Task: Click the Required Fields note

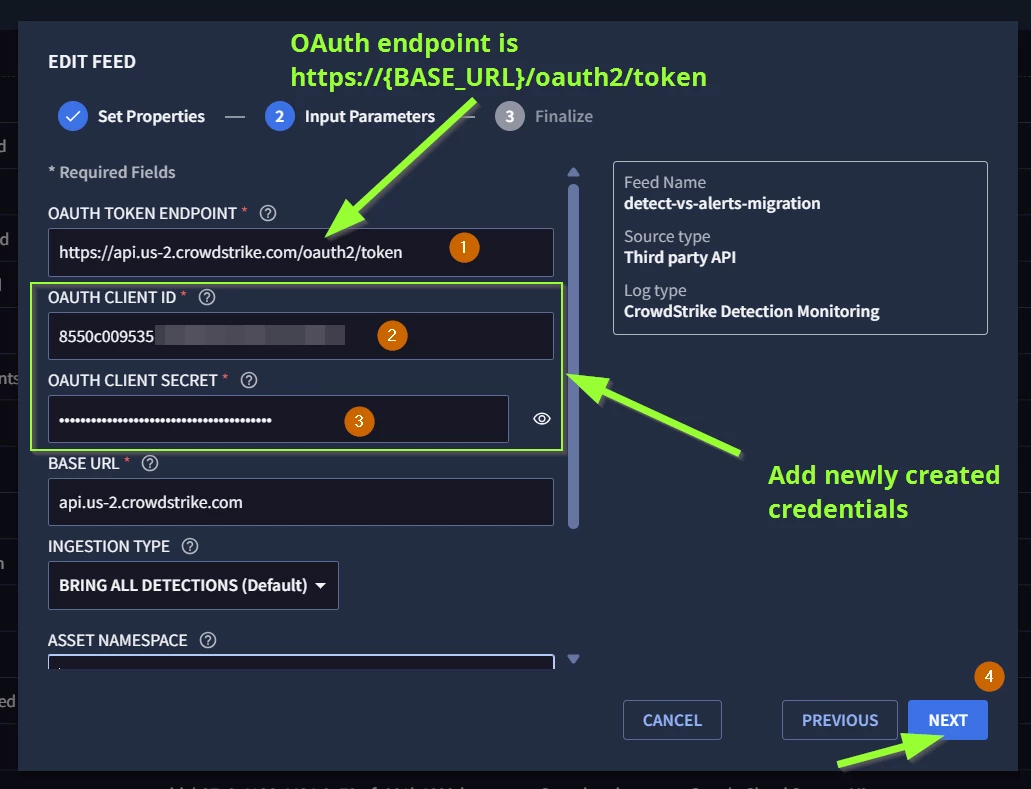Action: 112,172
